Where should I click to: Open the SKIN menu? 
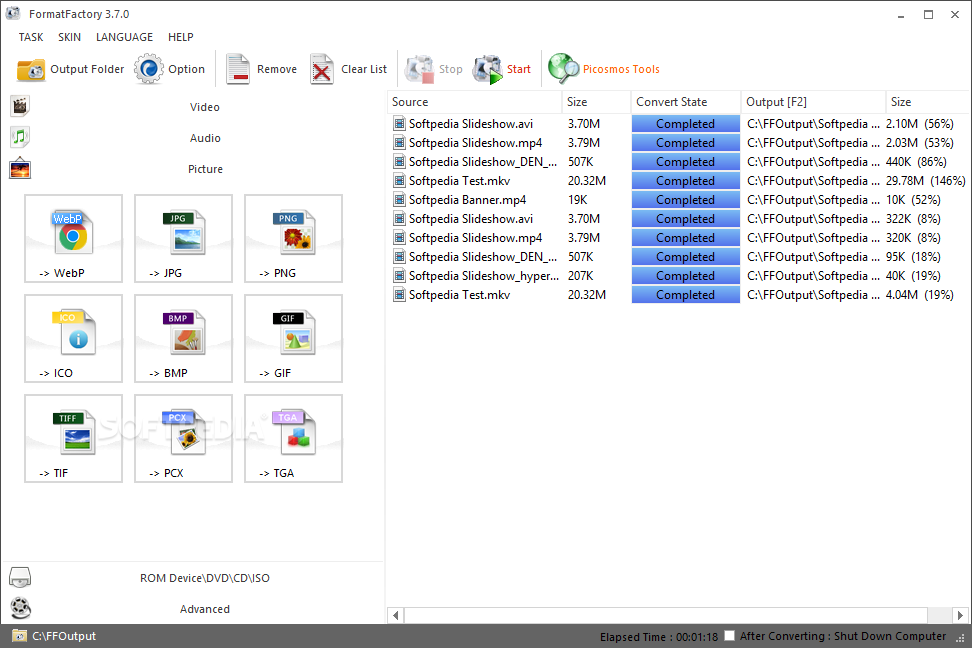[69, 37]
